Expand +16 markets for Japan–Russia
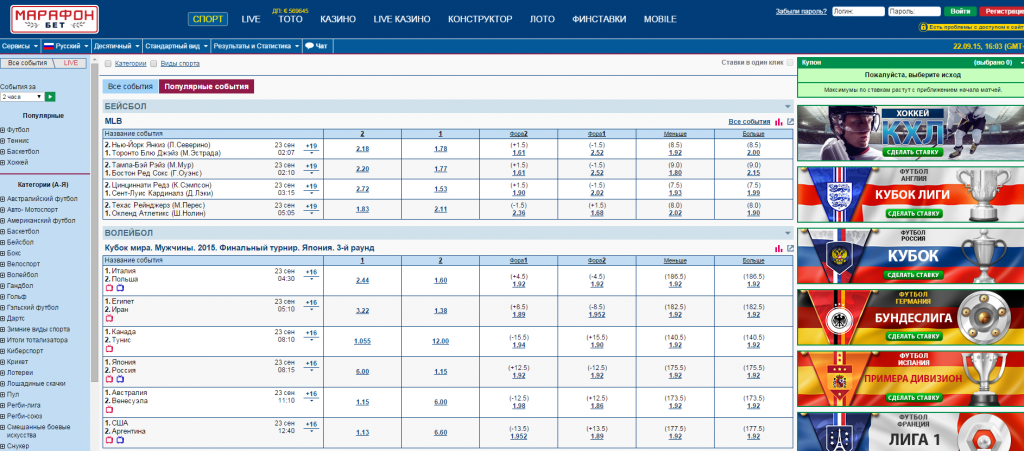The width and height of the screenshot is (1024, 451). pos(312,365)
